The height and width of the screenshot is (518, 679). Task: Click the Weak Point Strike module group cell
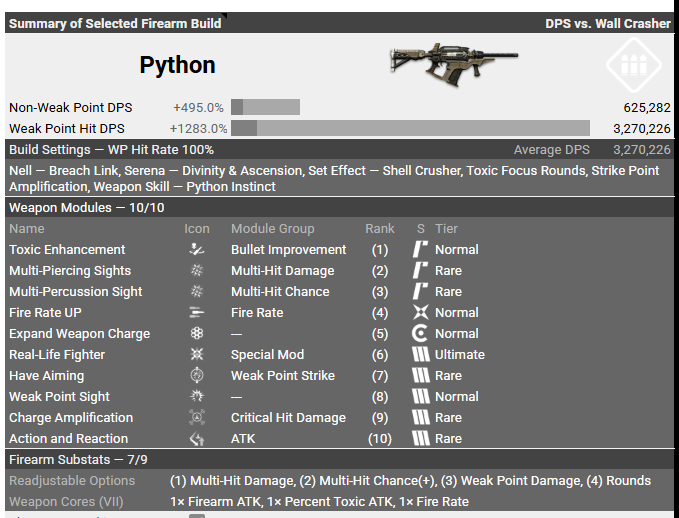(x=283, y=376)
